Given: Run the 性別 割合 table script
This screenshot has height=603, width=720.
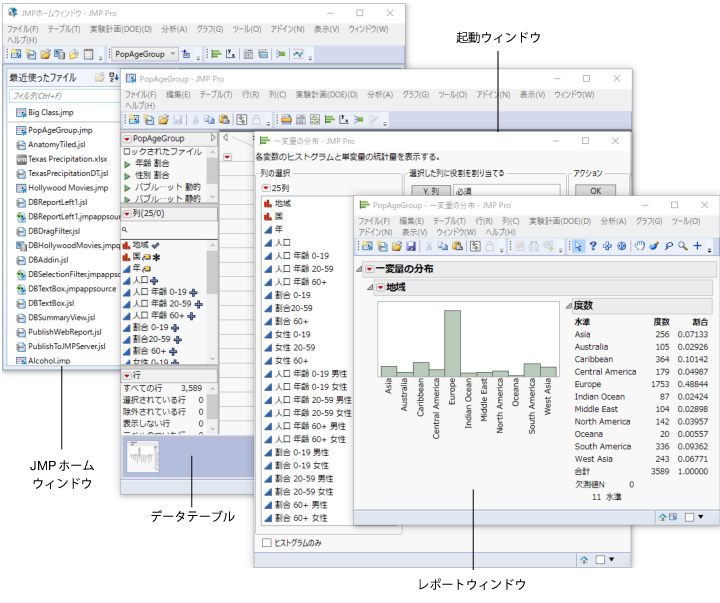Looking at the screenshot, I should click(x=128, y=176).
